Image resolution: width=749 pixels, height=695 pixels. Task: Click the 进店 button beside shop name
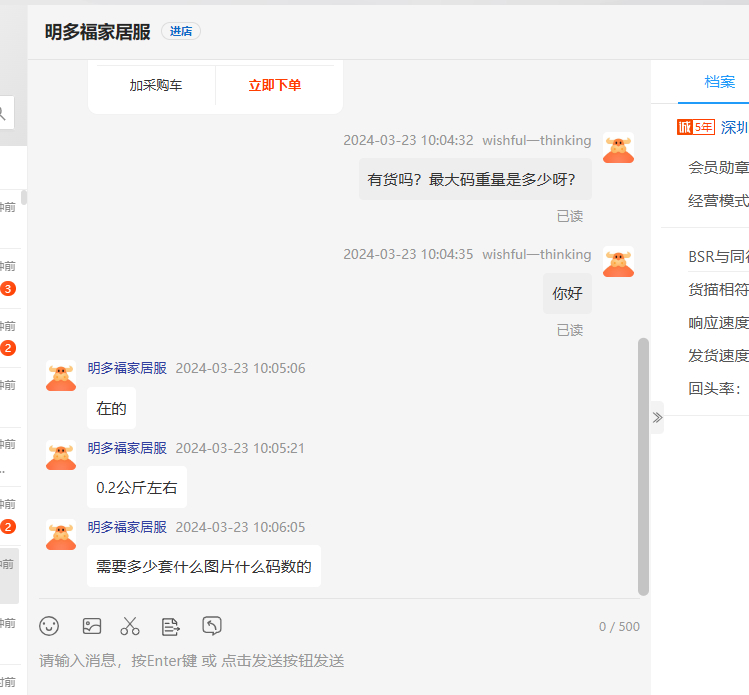click(181, 31)
